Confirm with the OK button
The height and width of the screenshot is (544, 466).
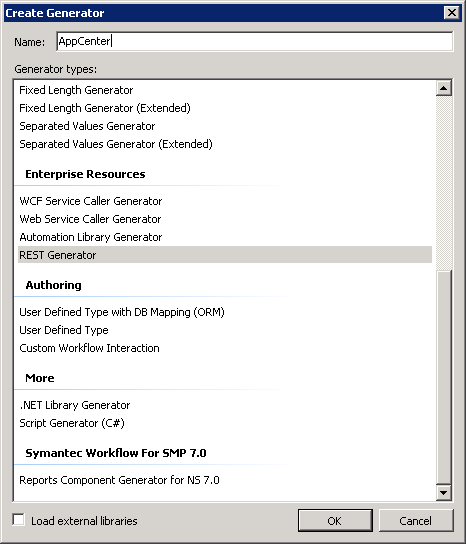[x=335, y=520]
